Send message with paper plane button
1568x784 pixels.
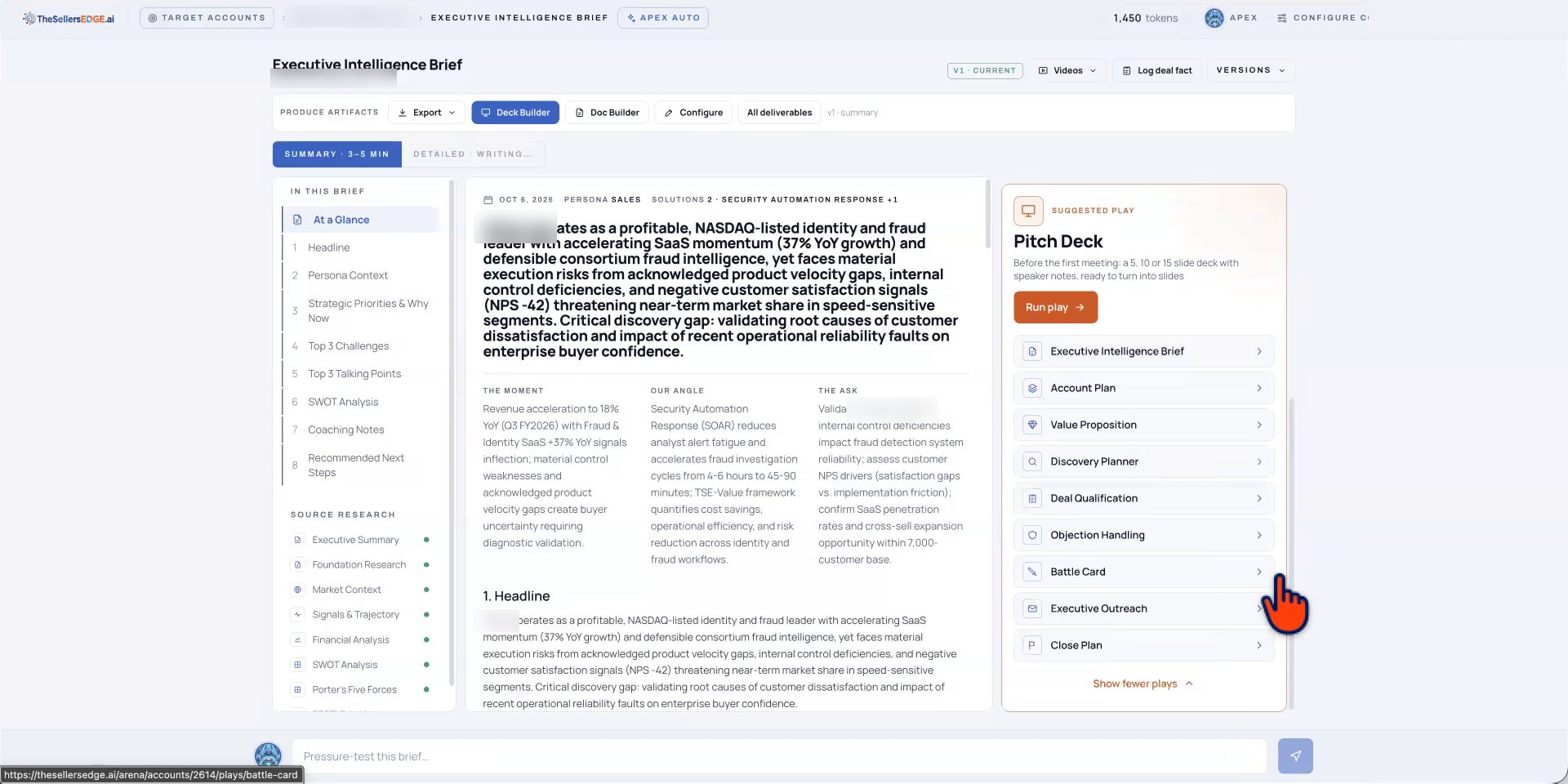[1295, 756]
